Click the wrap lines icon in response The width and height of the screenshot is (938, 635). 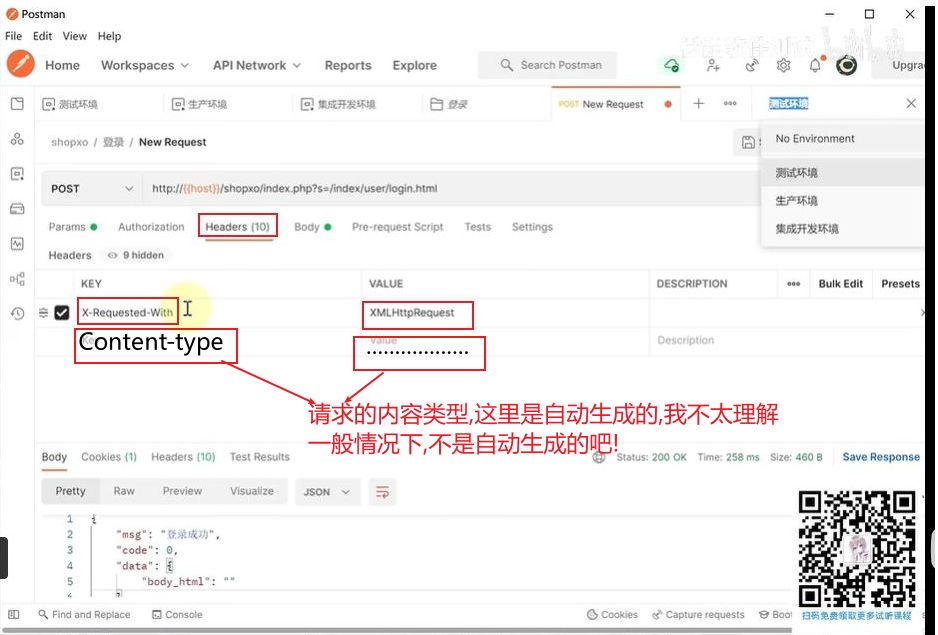pos(381,492)
